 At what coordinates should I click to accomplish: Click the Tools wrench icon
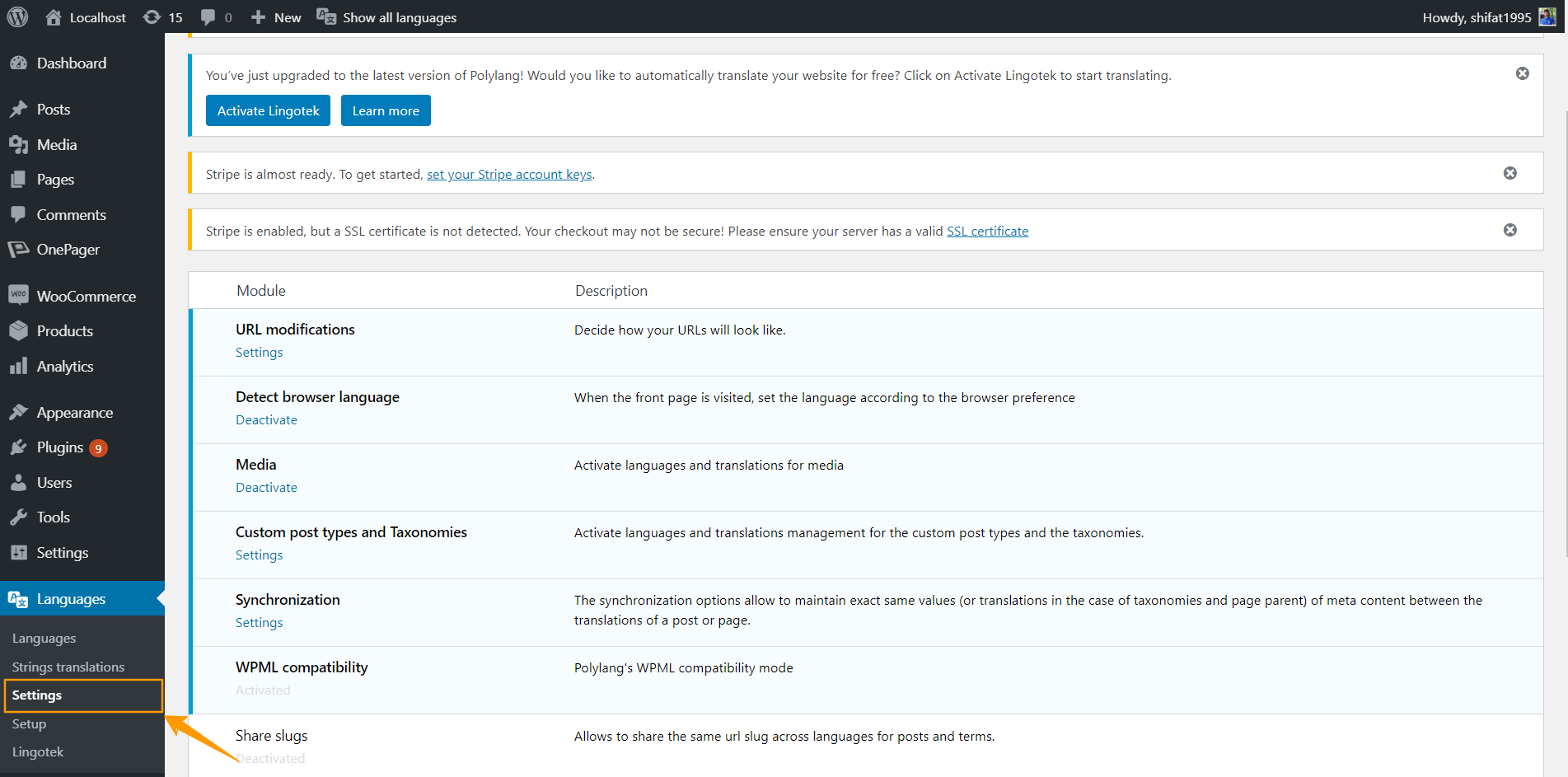point(18,517)
